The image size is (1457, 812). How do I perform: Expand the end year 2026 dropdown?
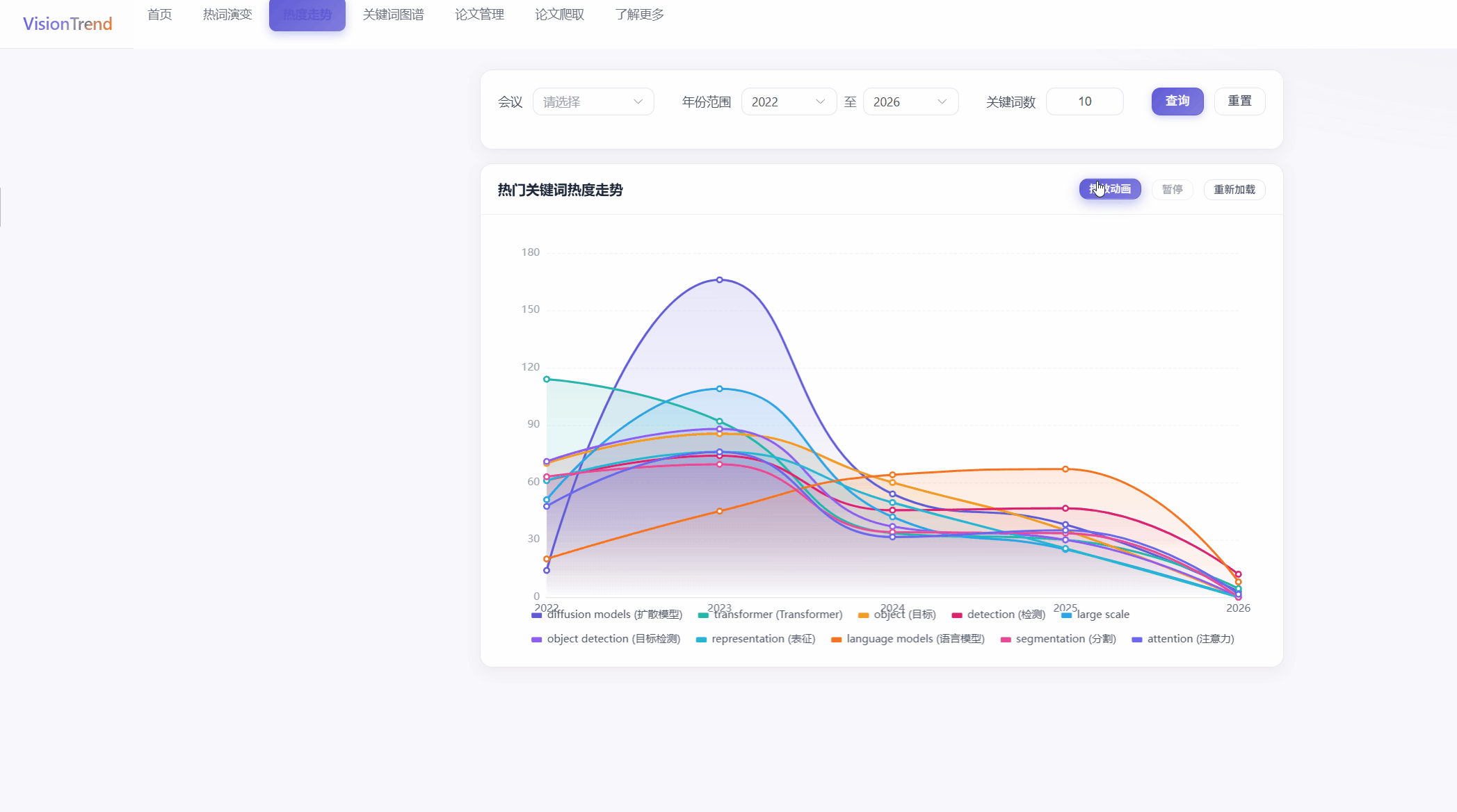[910, 101]
